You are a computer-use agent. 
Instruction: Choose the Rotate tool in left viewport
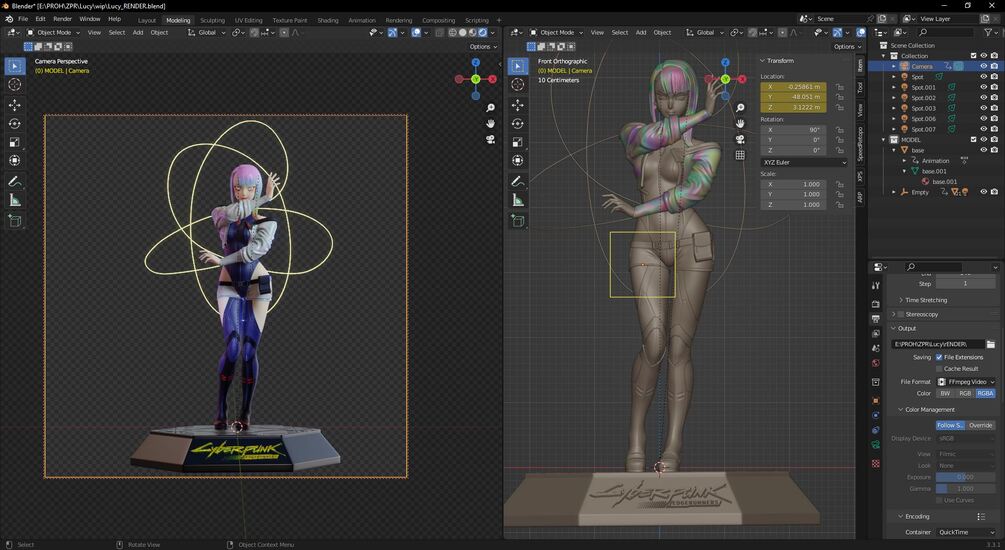pos(15,124)
